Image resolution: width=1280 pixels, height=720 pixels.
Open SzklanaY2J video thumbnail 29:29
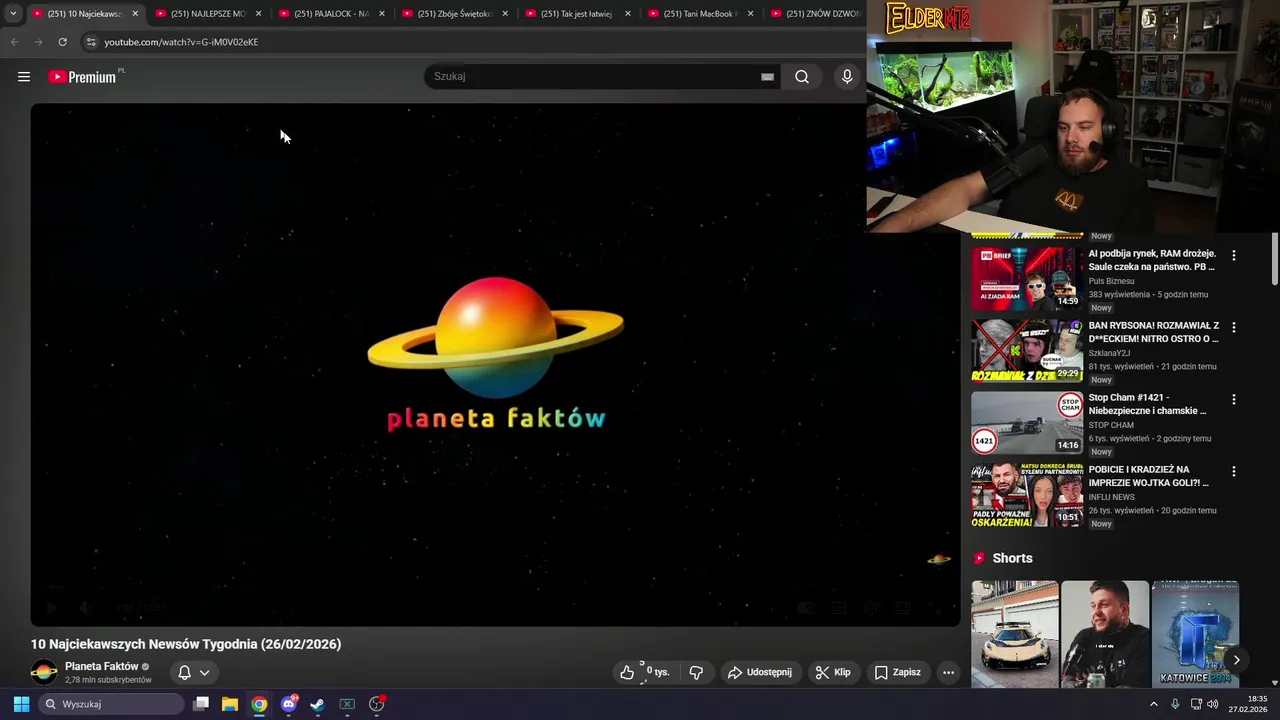(x=1027, y=351)
